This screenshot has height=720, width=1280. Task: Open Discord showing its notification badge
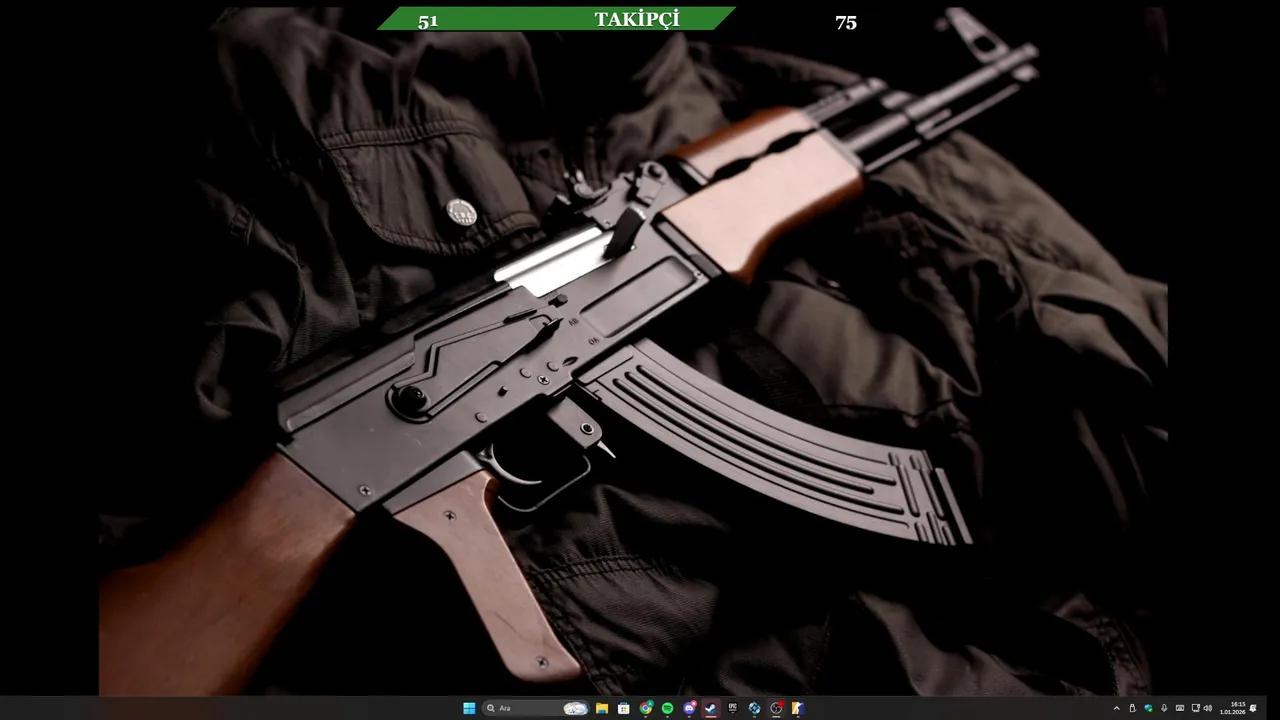[688, 708]
